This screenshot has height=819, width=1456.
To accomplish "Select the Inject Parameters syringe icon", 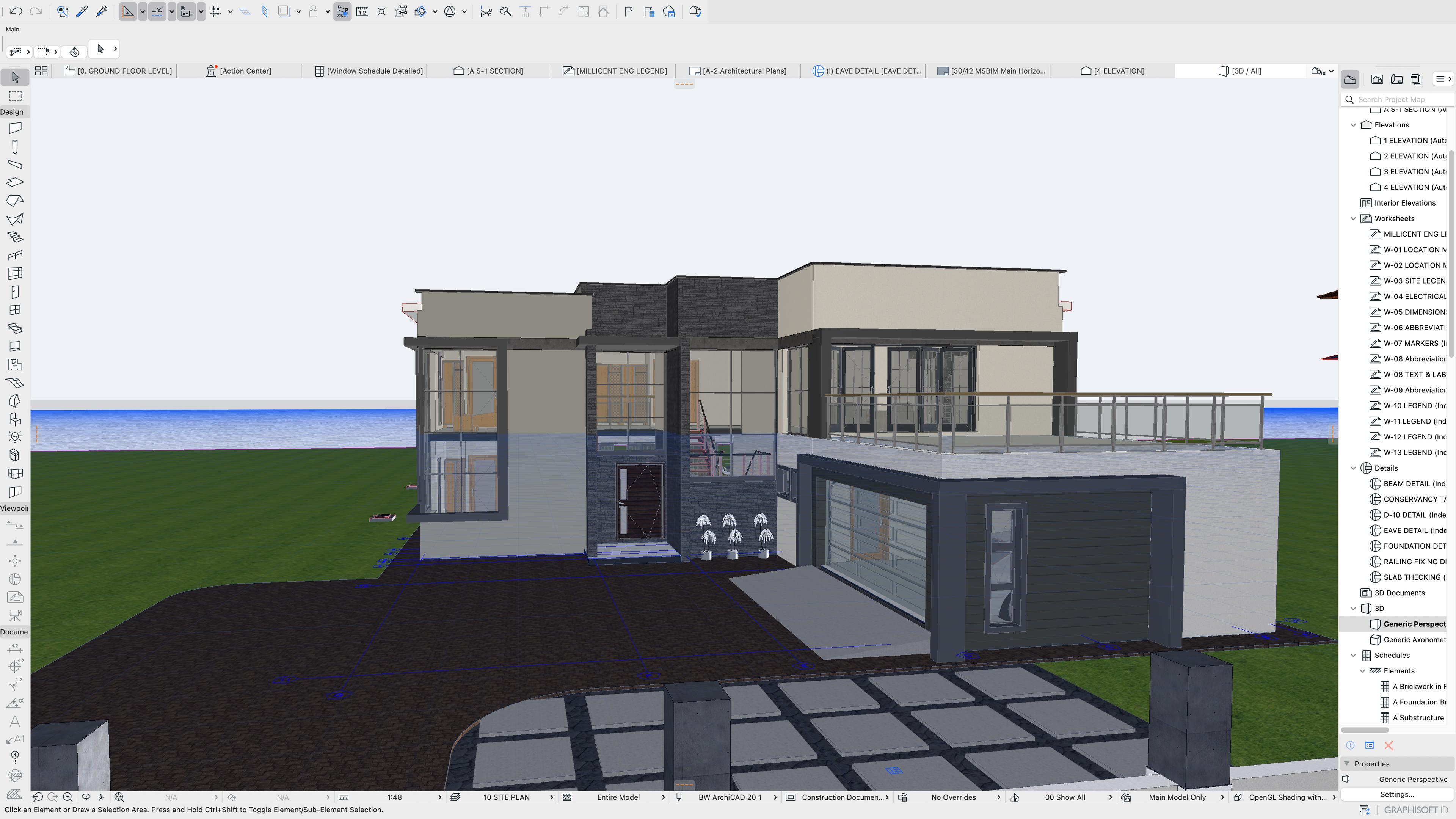I will click(102, 11).
